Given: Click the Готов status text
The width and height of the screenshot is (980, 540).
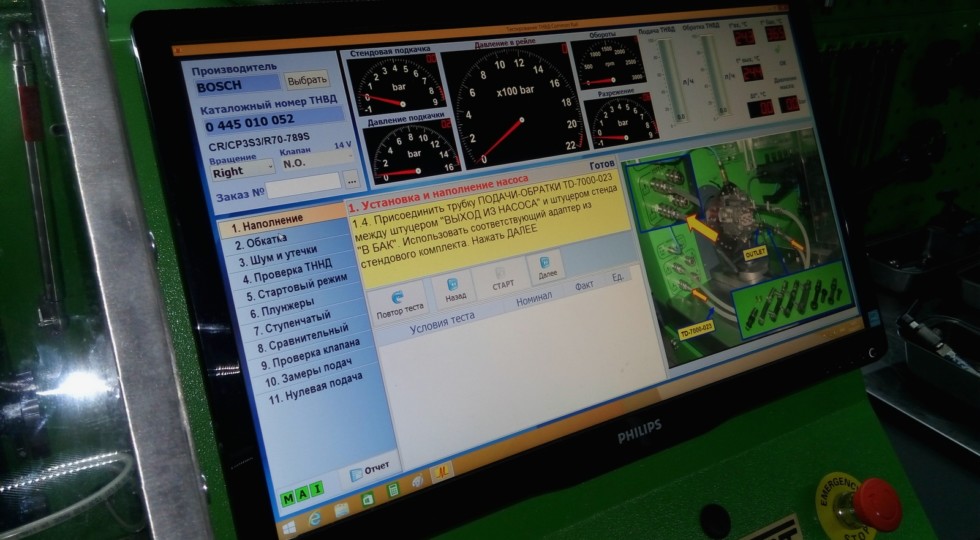Looking at the screenshot, I should coord(603,167).
